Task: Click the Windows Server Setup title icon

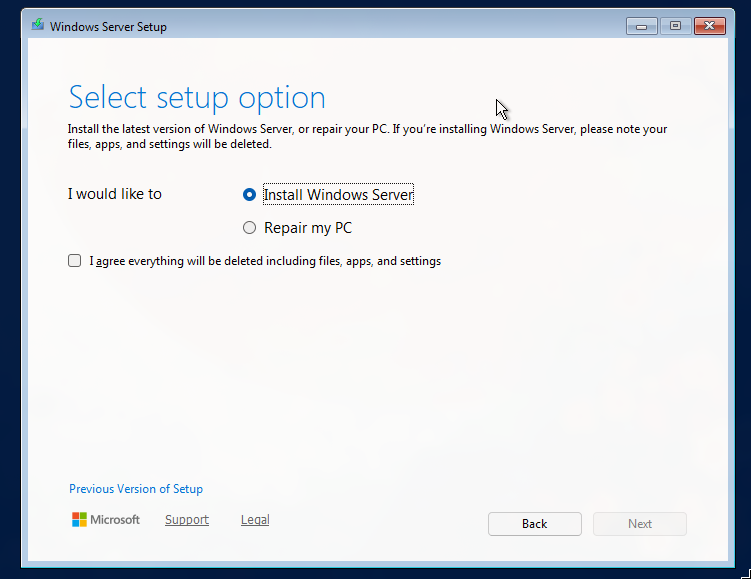Action: pos(38,25)
